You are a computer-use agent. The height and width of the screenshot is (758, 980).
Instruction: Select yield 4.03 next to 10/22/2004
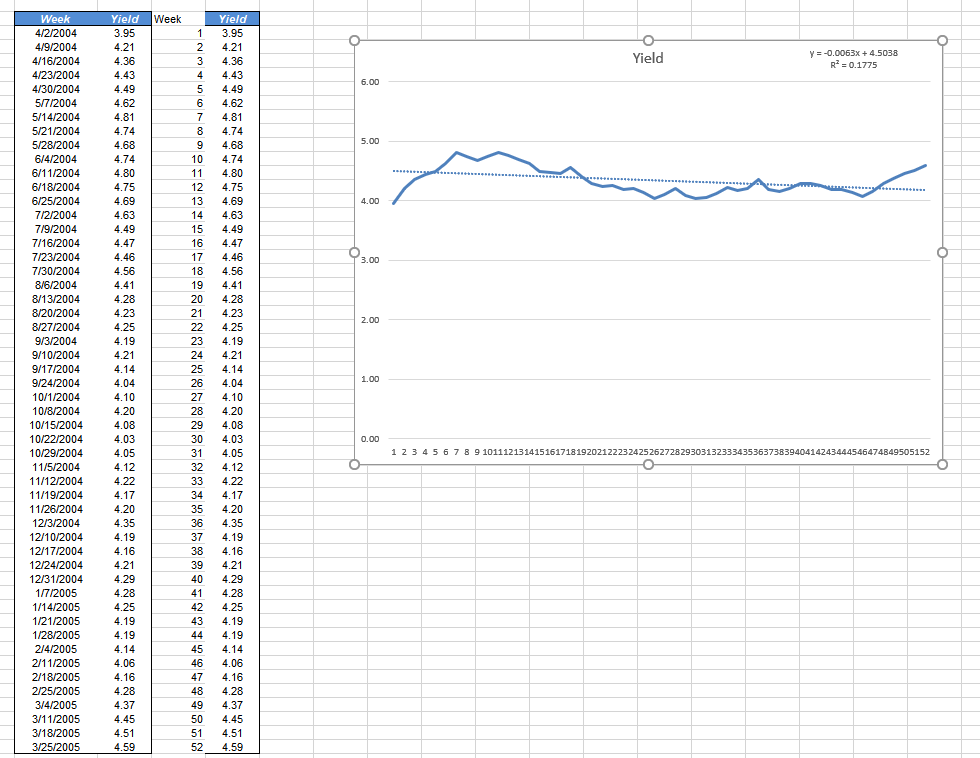click(124, 439)
